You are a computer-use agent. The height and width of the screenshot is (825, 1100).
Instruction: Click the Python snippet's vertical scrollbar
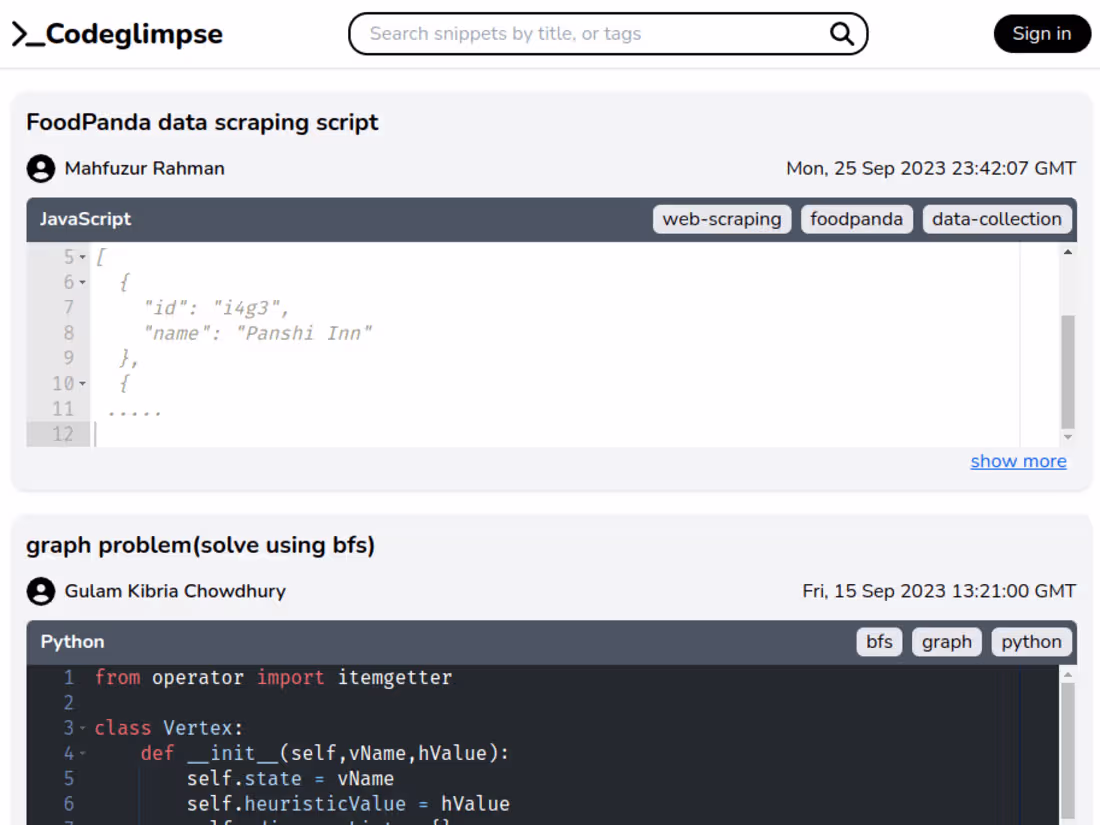[1068, 750]
